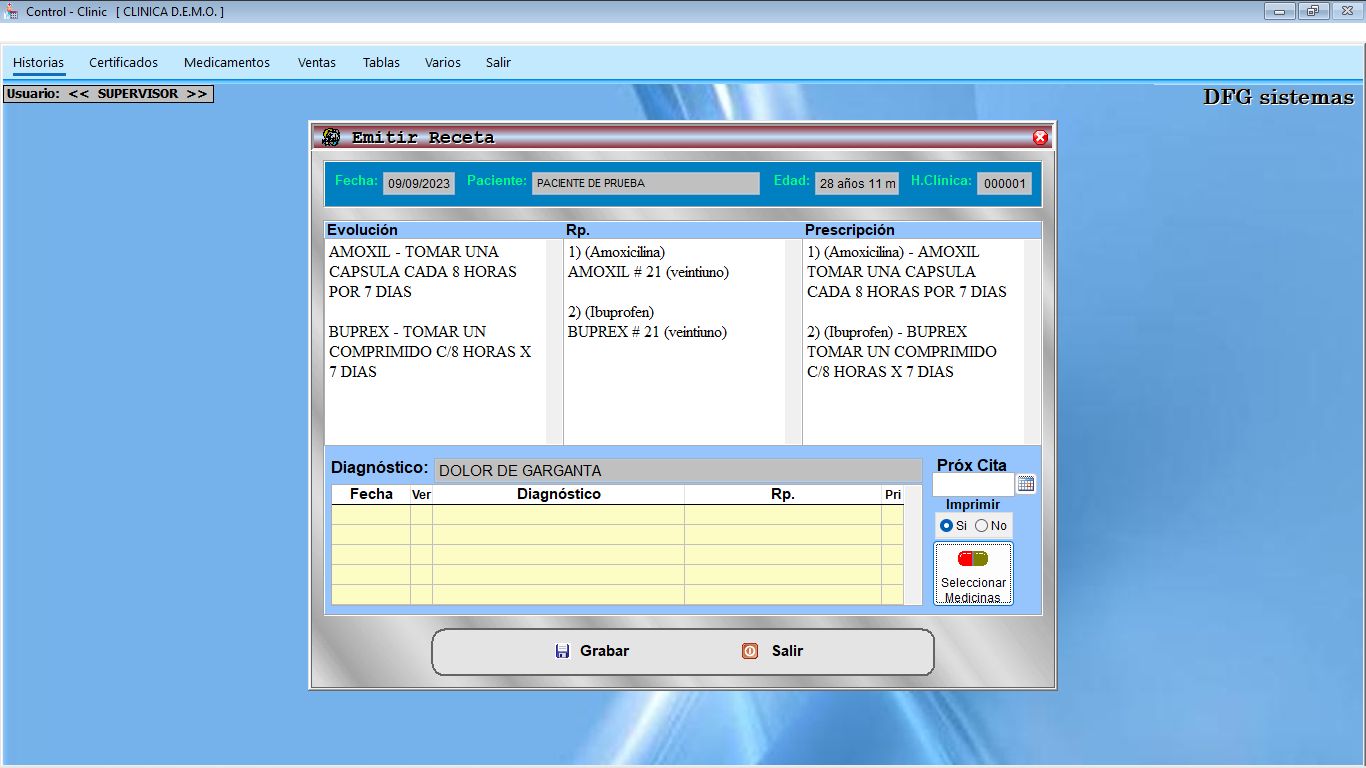Click the Seleccionar Medicinas pill button
Viewport: 1366px width, 768px height.
point(973,574)
